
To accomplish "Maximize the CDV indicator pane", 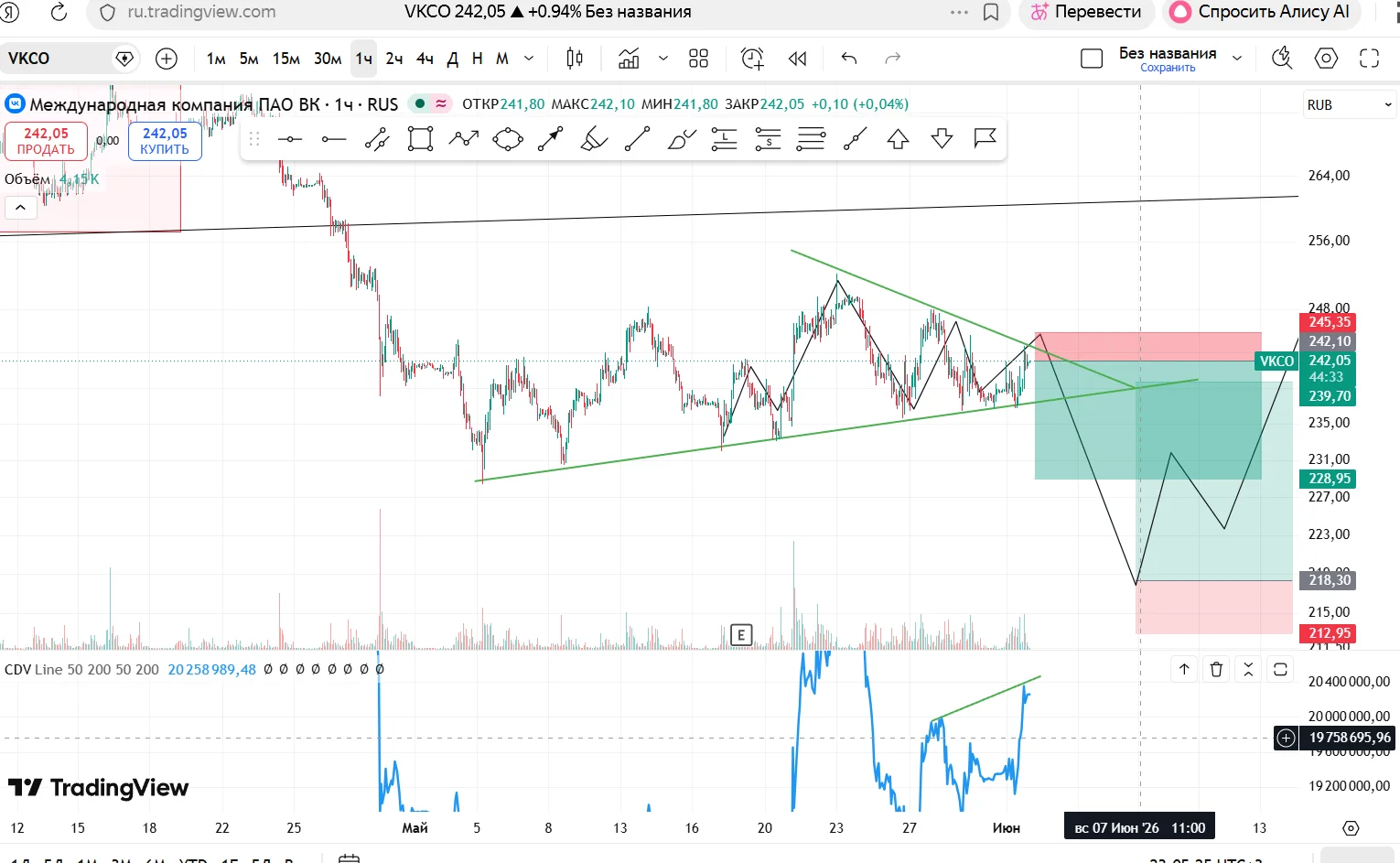I will [1280, 669].
